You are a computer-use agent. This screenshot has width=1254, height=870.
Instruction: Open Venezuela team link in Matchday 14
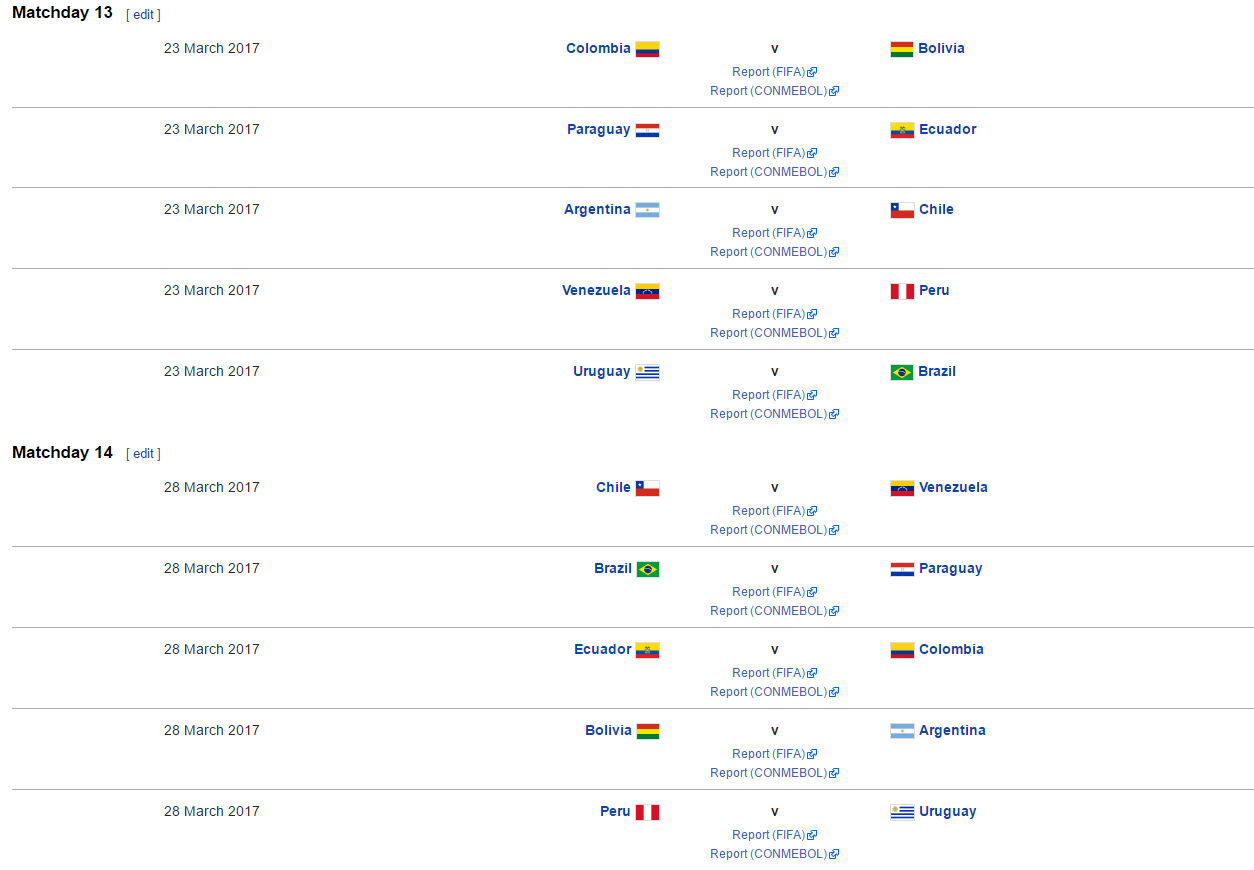click(x=953, y=488)
